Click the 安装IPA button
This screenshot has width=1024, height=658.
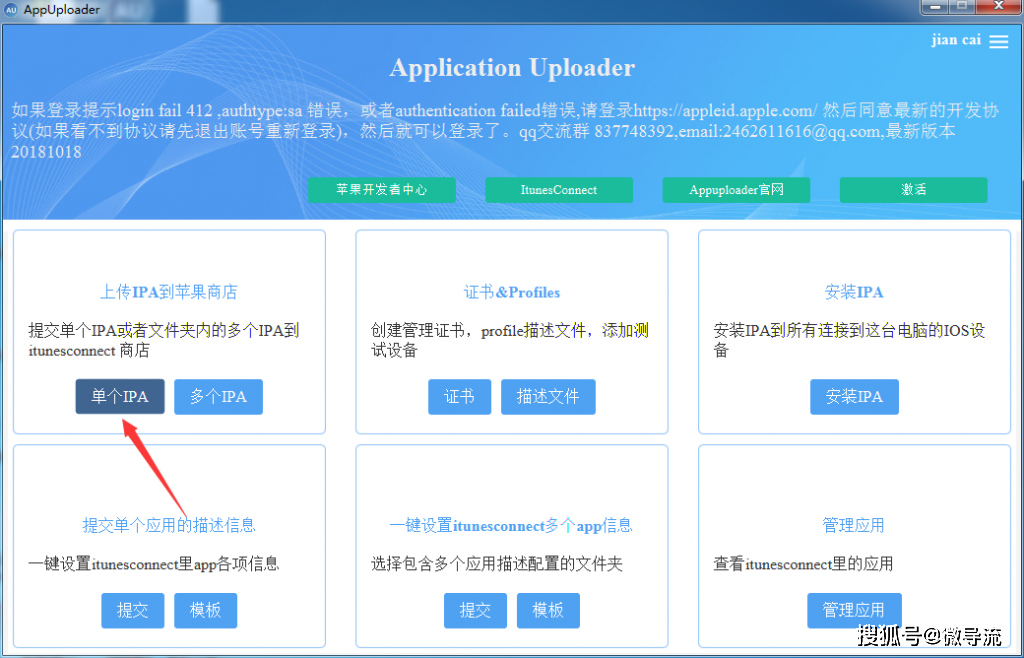(x=854, y=396)
